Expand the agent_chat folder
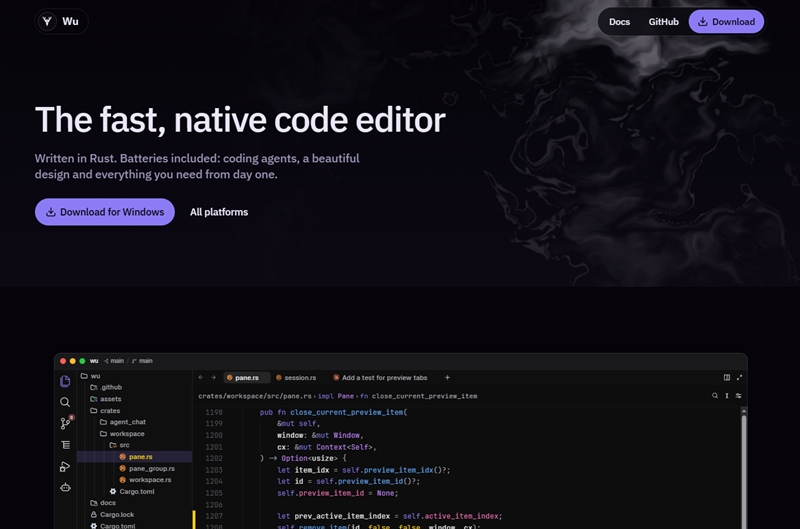The width and height of the screenshot is (800, 529). 123,422
